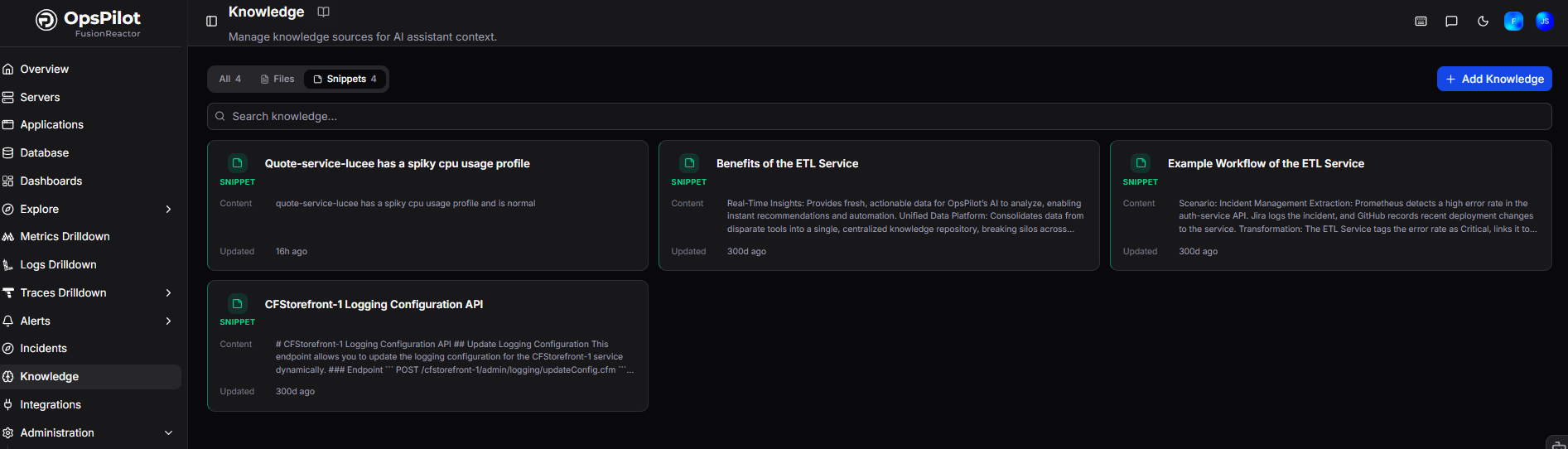Open keyboard shortcuts icon in header
This screenshot has width=1568, height=449.
(x=1421, y=22)
